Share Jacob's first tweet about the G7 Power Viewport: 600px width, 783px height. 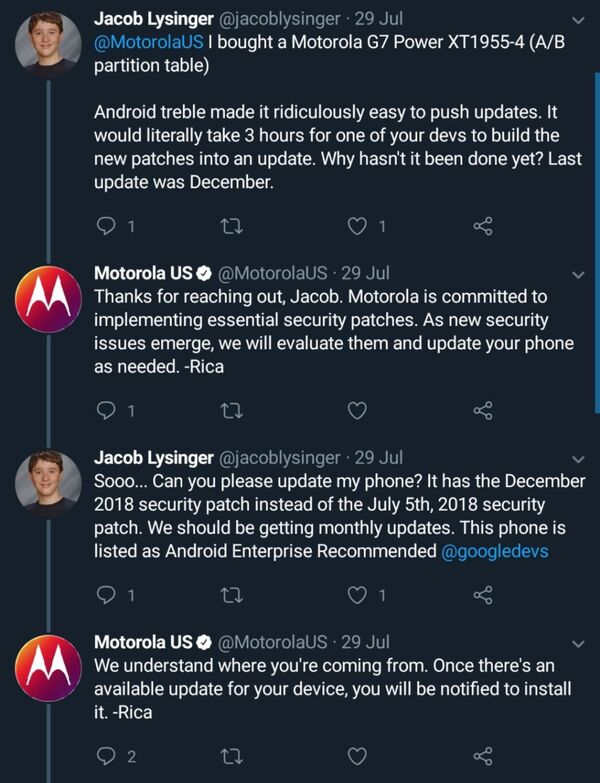[482, 226]
